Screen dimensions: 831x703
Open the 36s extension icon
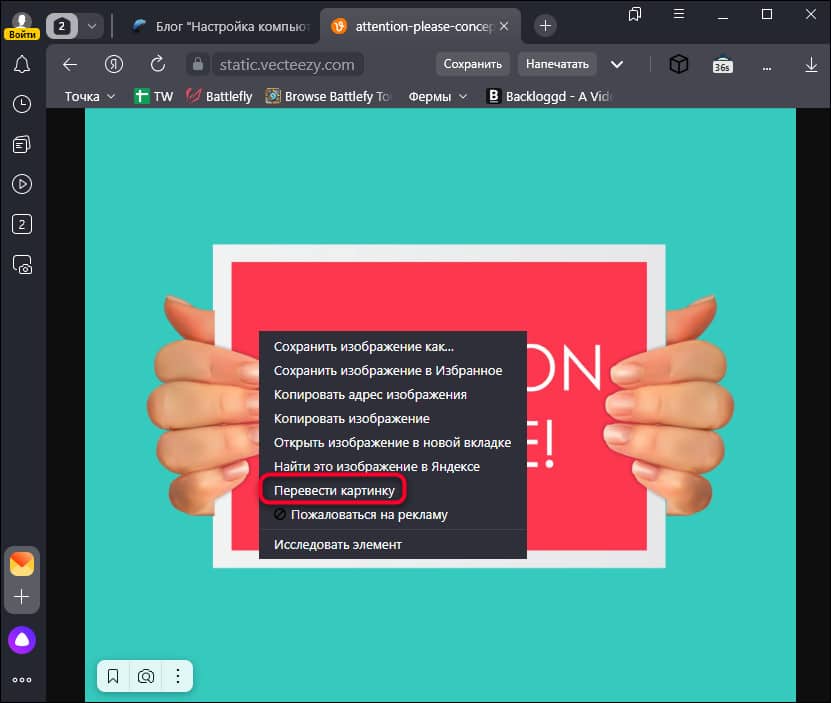click(x=722, y=65)
